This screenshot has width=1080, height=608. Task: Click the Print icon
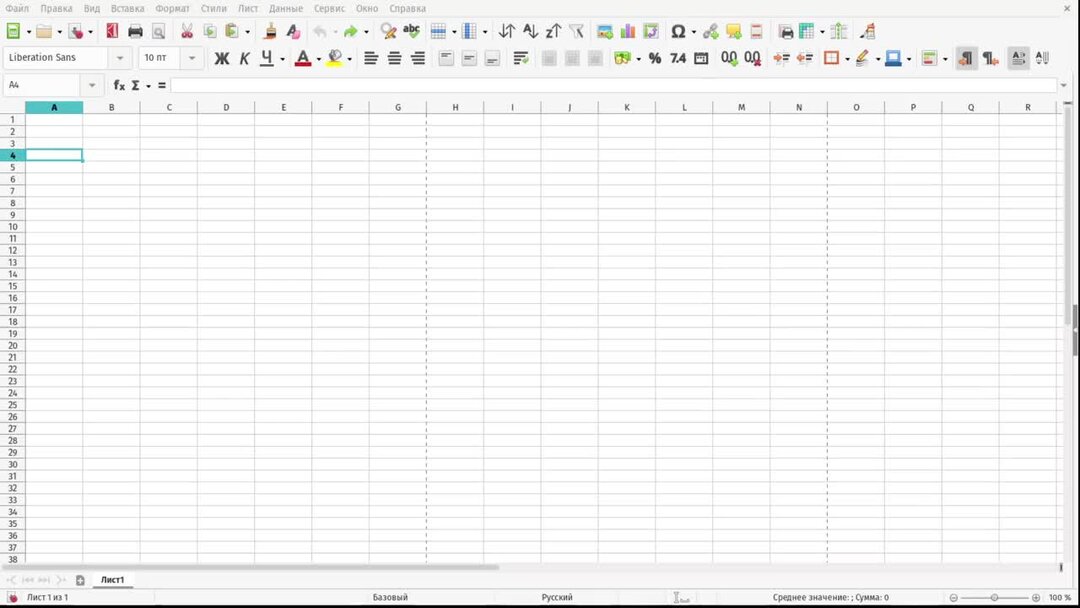[x=135, y=31]
